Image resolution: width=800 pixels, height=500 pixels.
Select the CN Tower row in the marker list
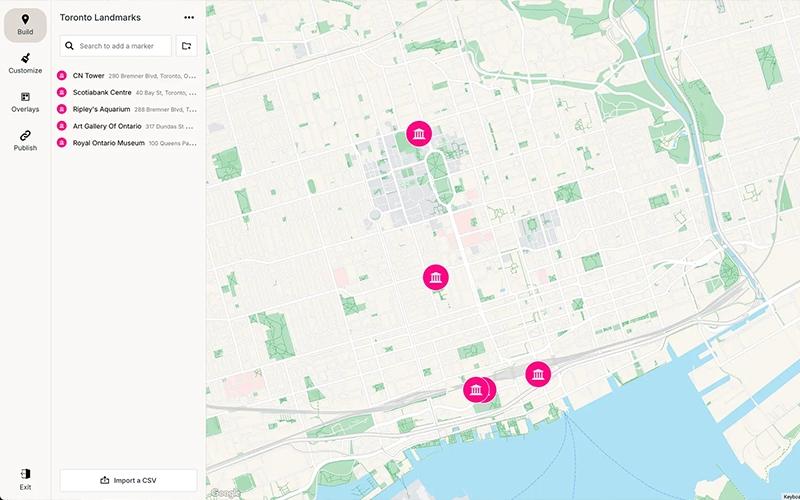[x=127, y=76]
